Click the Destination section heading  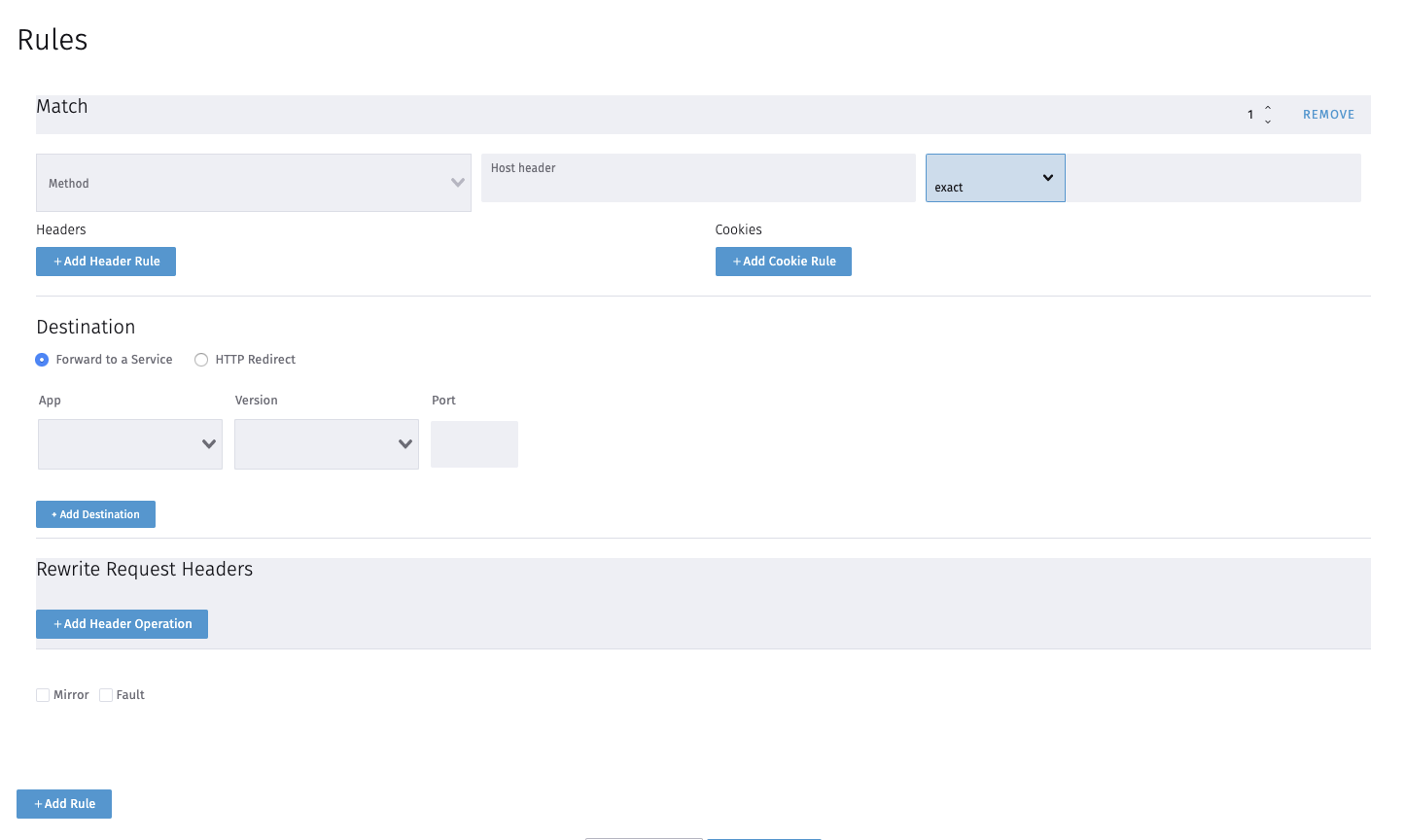pos(86,328)
